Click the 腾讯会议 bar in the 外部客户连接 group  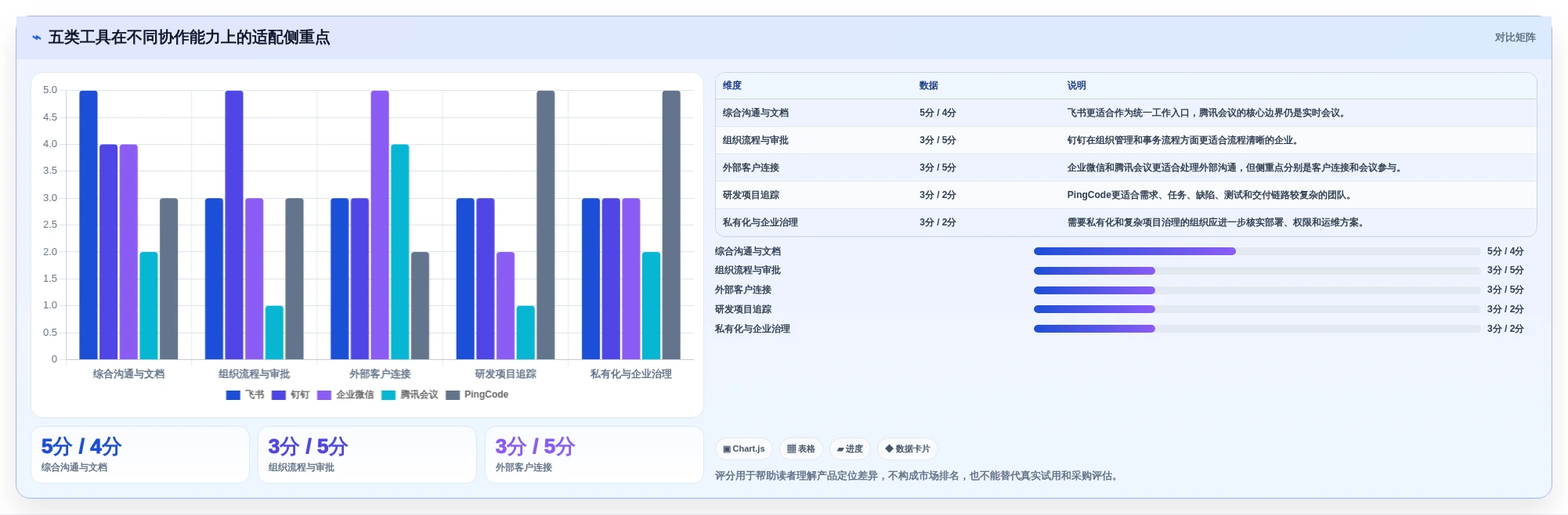400,252
